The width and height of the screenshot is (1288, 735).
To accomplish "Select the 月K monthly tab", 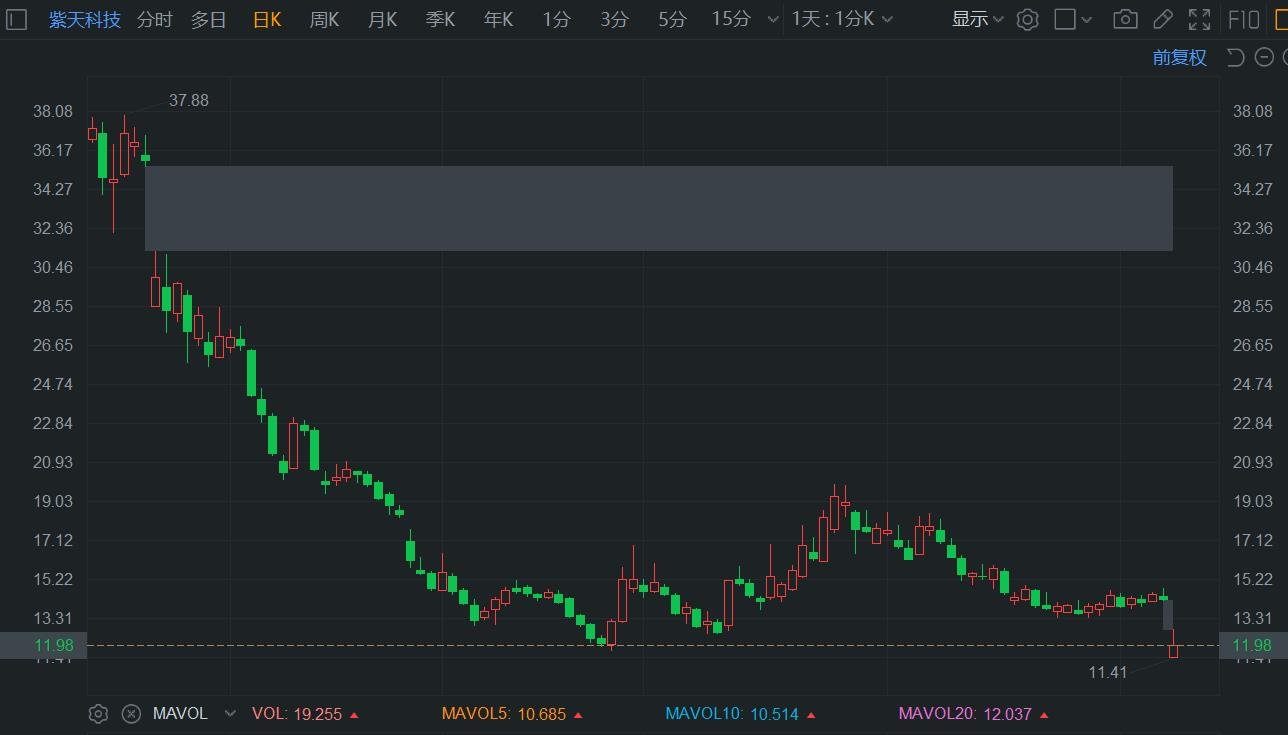I will click(x=382, y=19).
